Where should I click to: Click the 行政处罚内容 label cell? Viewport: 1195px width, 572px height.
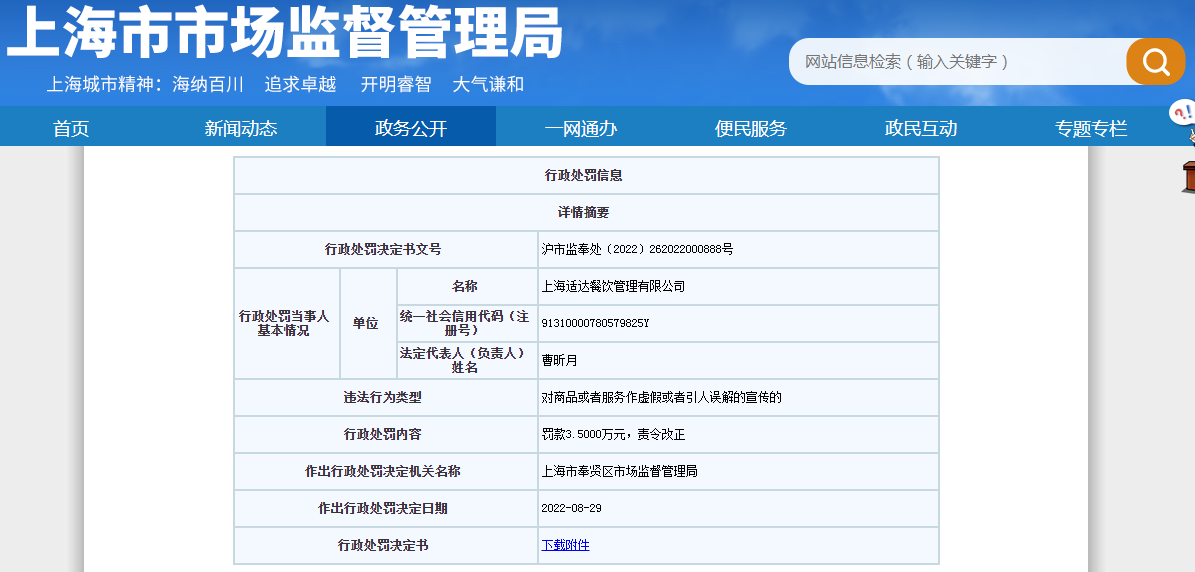pyautogui.click(x=385, y=434)
